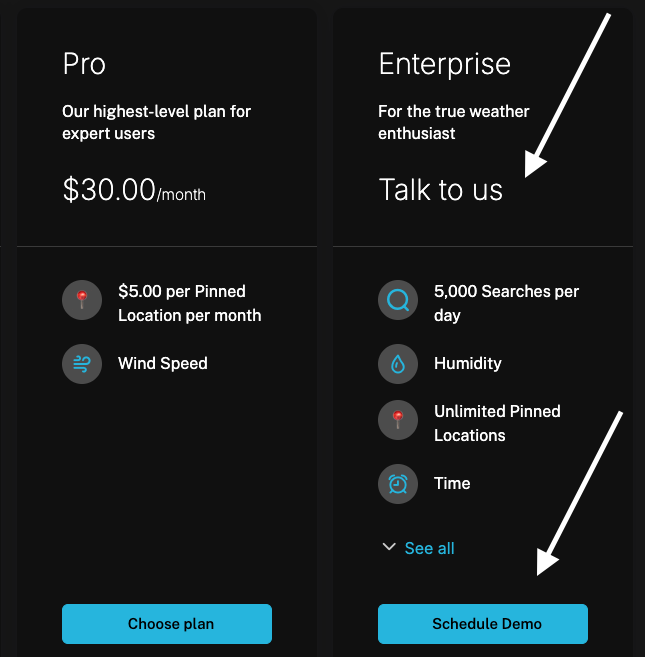The image size is (645, 657).
Task: Click the Wind Speed feature label
Action: [x=163, y=363]
